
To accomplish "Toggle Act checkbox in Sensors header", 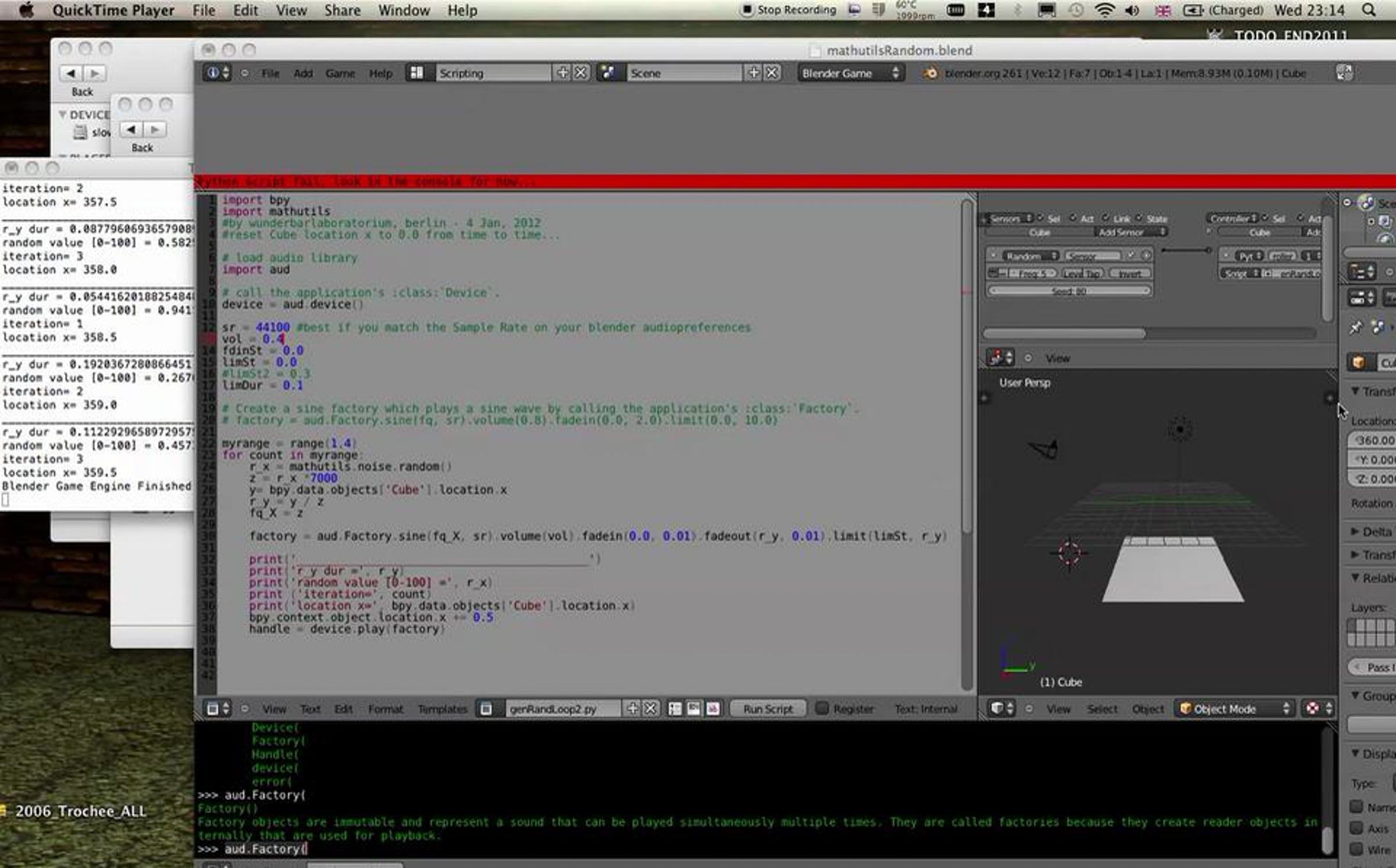I will tap(1073, 218).
